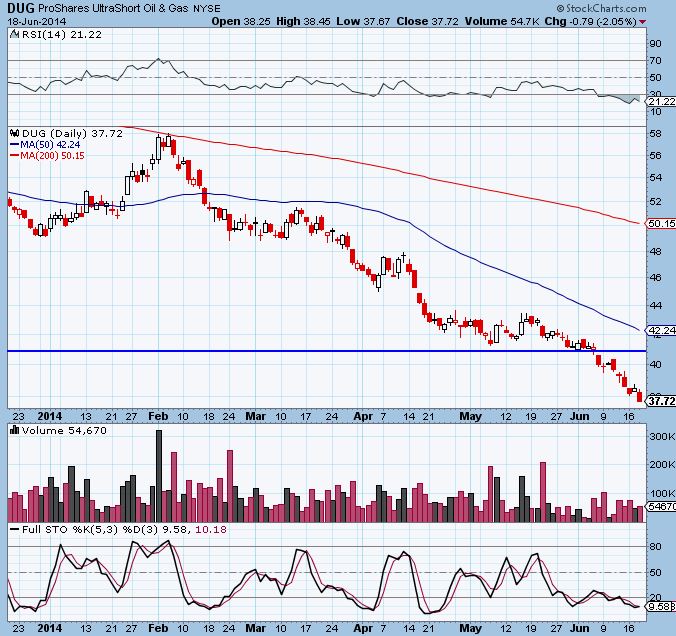Viewport: 676px width, 636px height.
Task: Click the May label on price chart axis
Action: coord(470,417)
